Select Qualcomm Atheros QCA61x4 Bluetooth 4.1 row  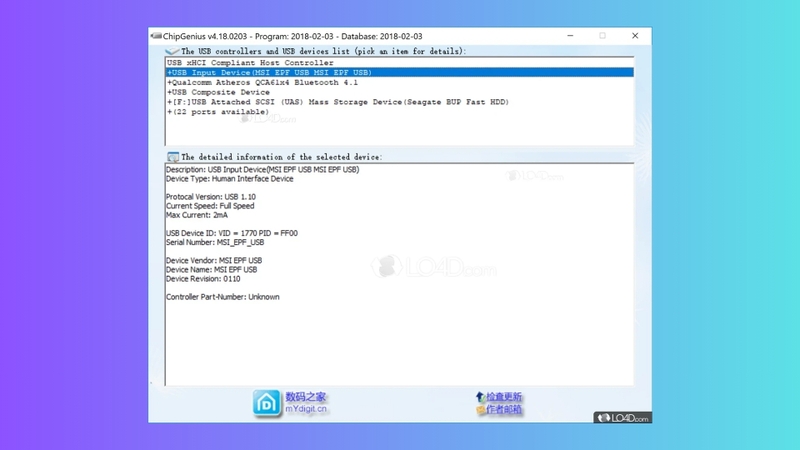399,82
